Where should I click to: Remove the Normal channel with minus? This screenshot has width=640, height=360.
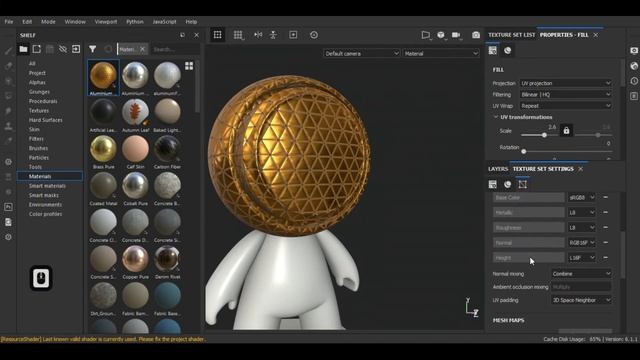click(x=605, y=242)
